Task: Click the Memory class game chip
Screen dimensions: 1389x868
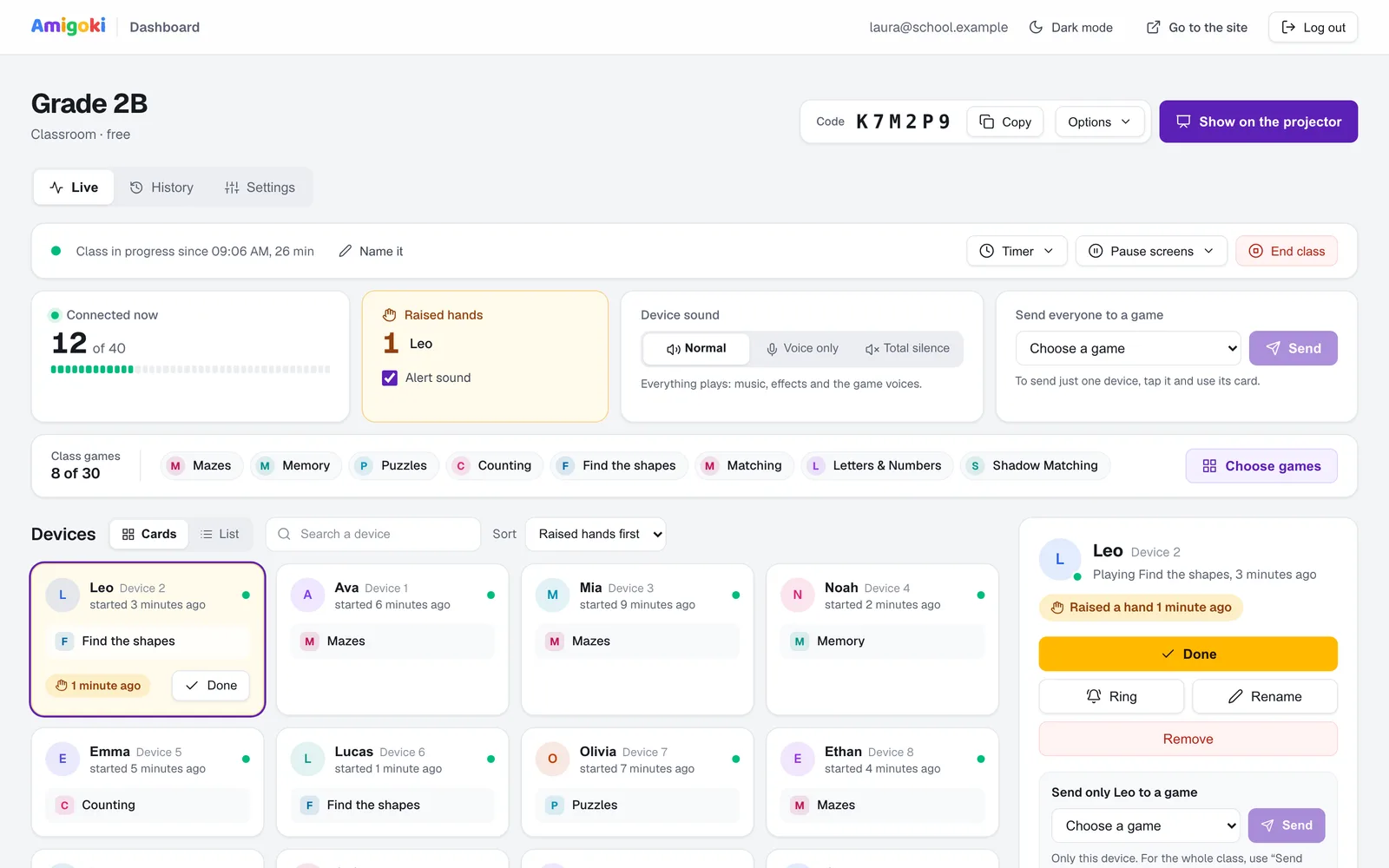Action: click(x=296, y=466)
